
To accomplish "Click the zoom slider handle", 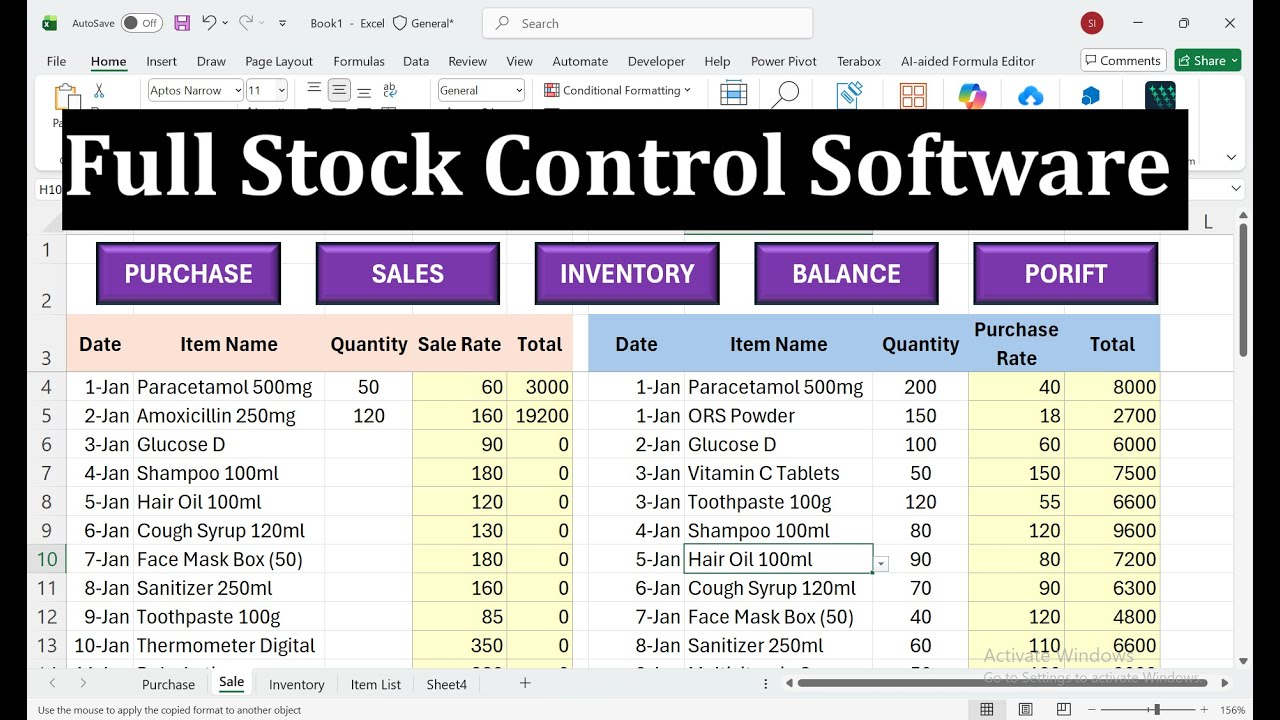I will [1157, 710].
